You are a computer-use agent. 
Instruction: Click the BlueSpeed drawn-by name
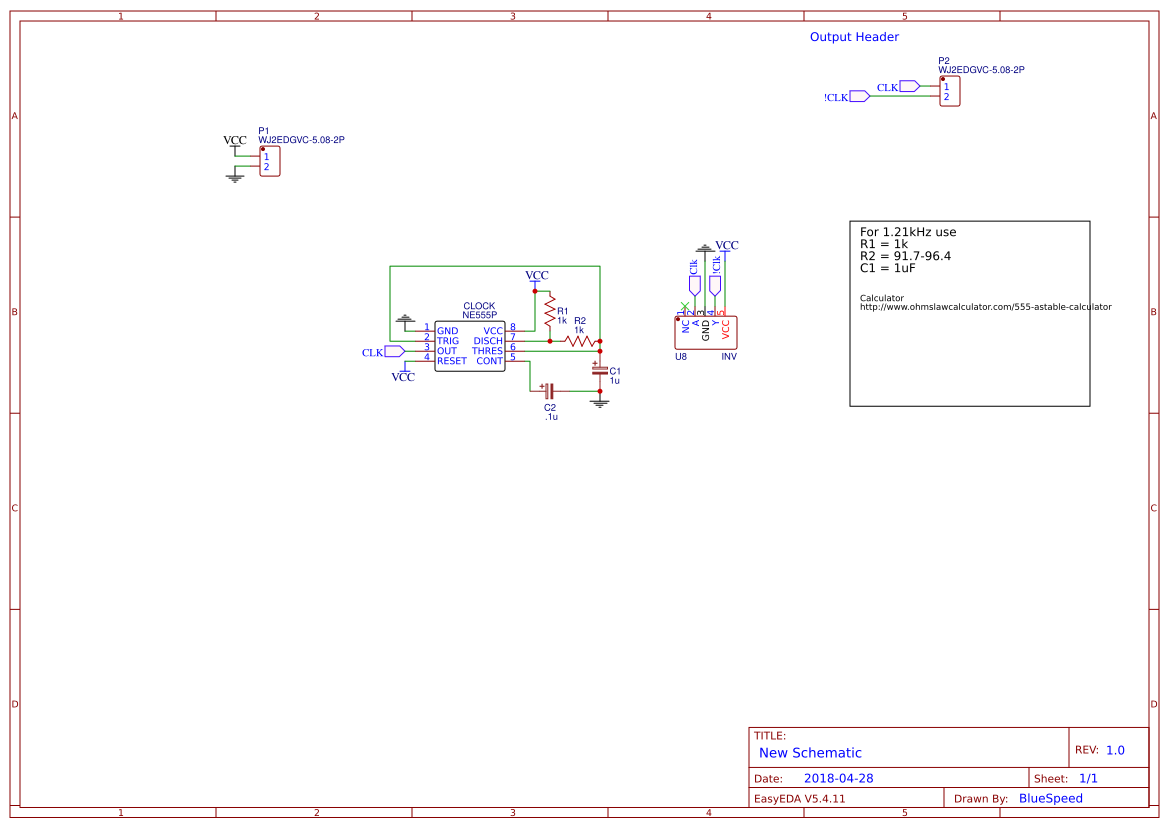click(1049, 798)
